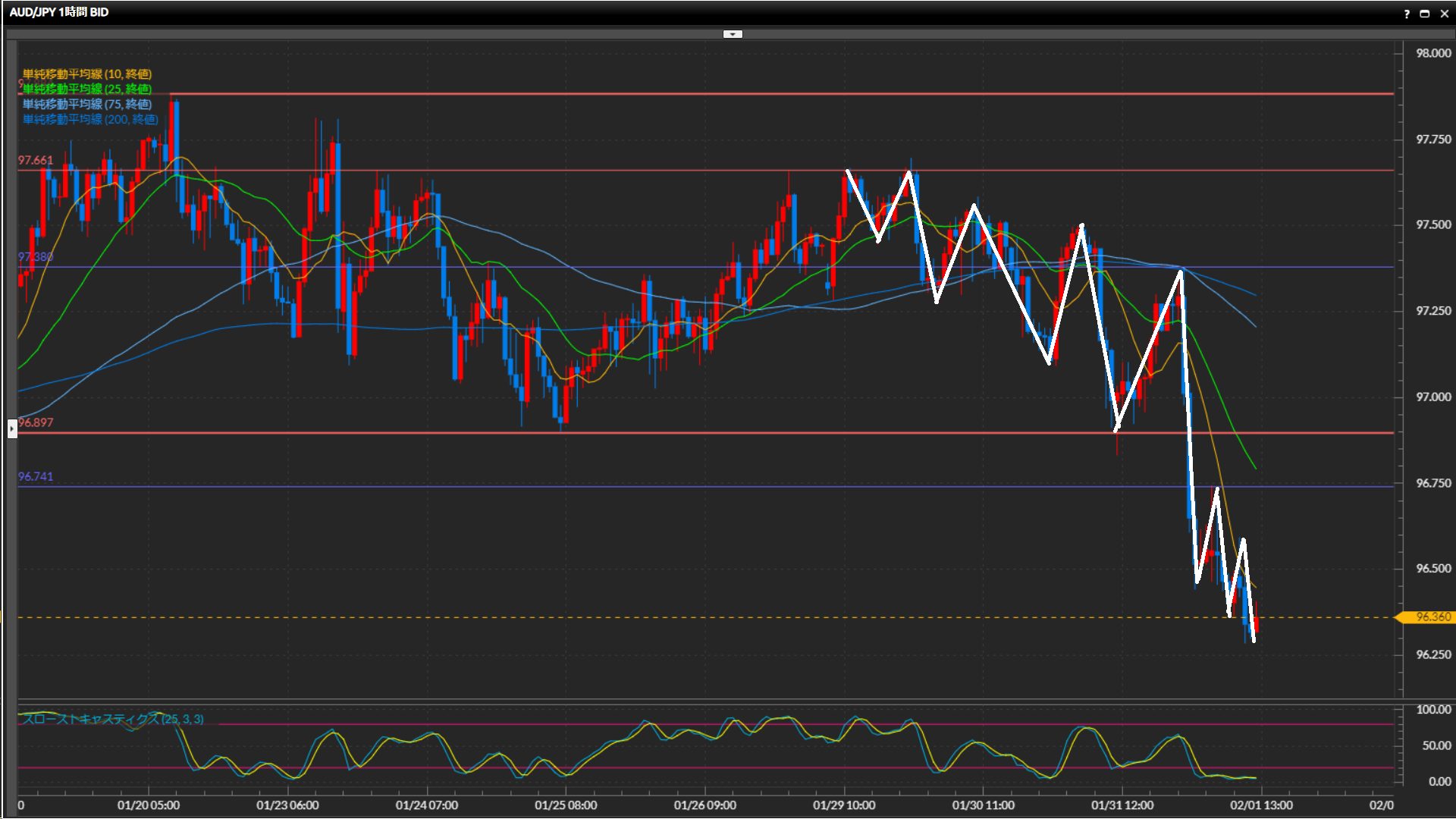1456x819 pixels.
Task: Click the 02/01 13:00 time axis label
Action: click(1261, 805)
